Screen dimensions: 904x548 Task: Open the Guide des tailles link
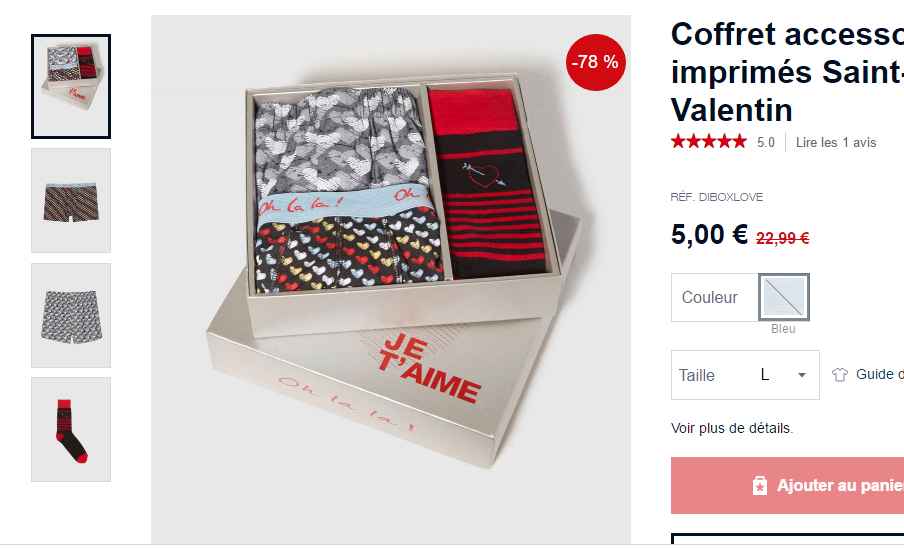[x=879, y=375]
